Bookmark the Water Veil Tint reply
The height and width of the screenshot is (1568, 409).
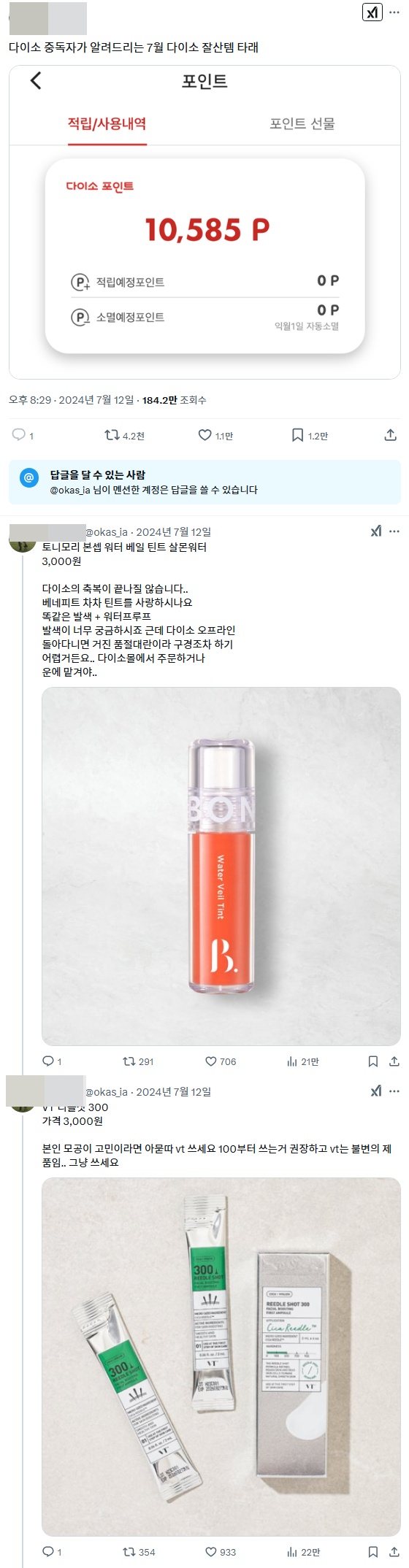click(x=372, y=1061)
